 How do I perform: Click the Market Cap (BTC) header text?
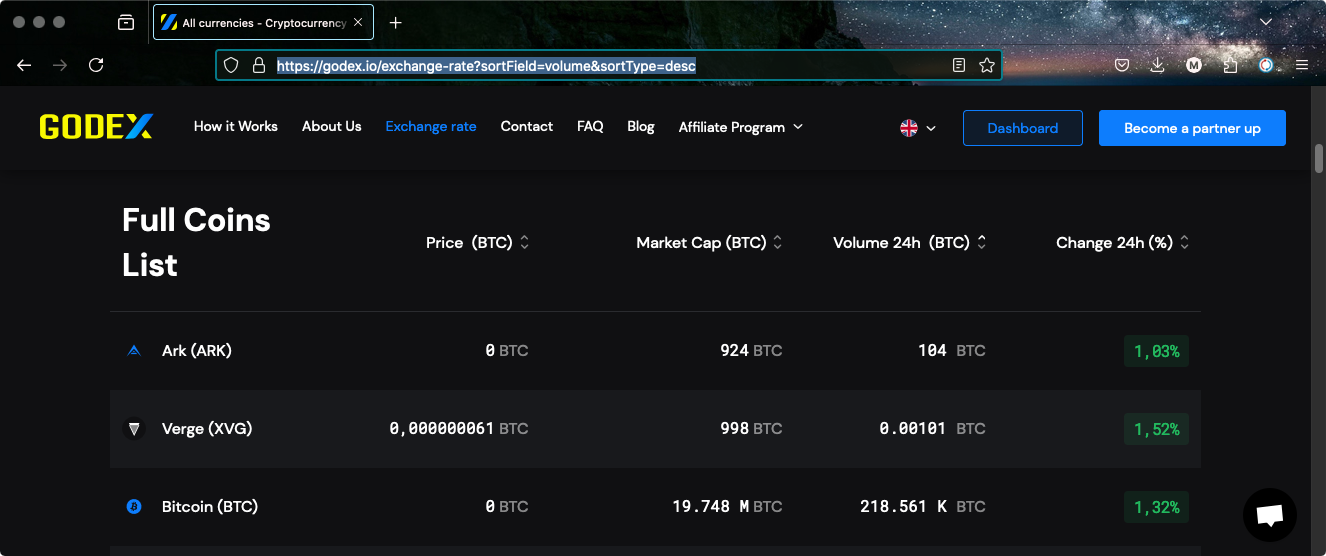pos(701,243)
